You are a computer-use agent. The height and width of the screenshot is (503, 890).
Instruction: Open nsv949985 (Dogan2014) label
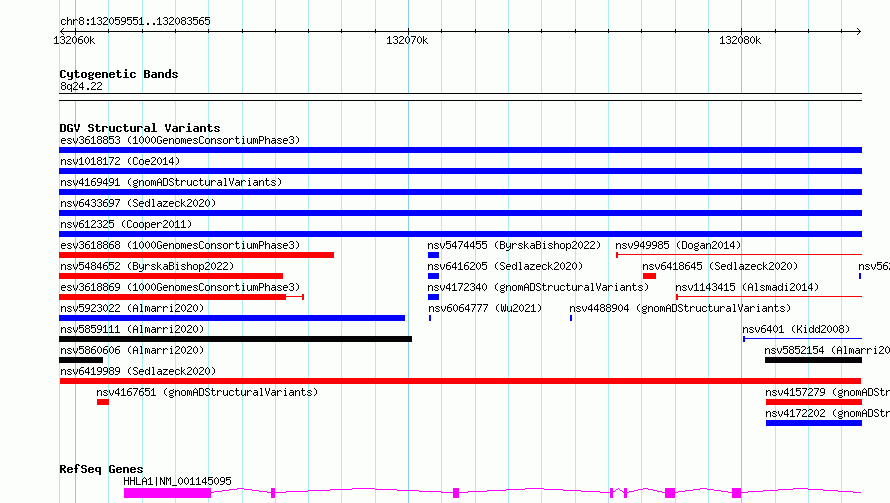[678, 245]
